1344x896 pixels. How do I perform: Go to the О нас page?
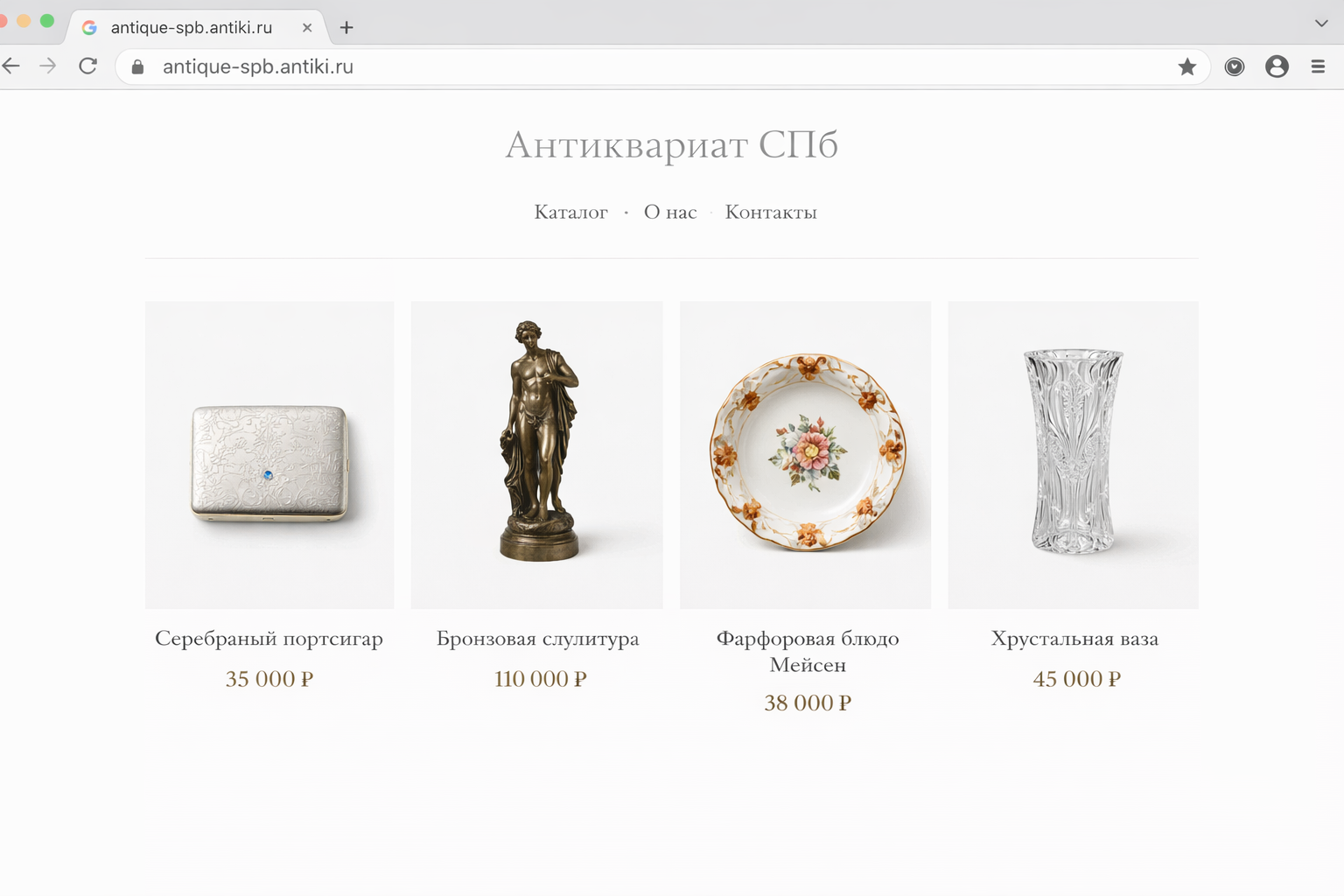pyautogui.click(x=670, y=212)
